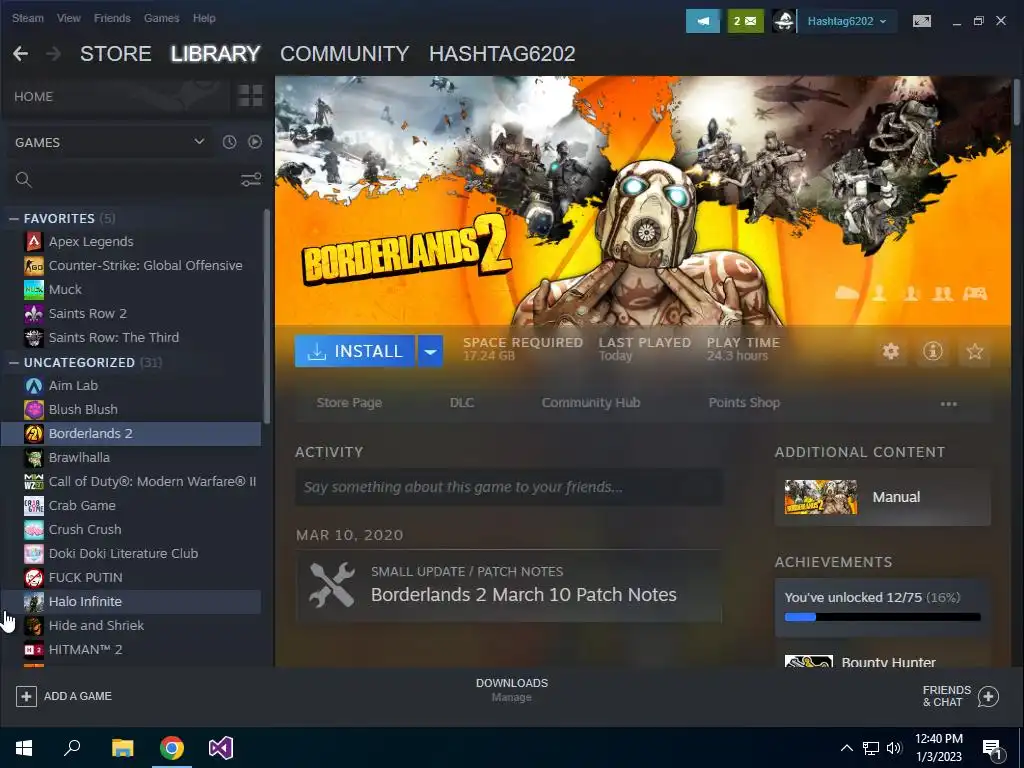The width and height of the screenshot is (1024, 768).
Task: Toggle Borderlands 2 favorite star
Action: tap(974, 351)
